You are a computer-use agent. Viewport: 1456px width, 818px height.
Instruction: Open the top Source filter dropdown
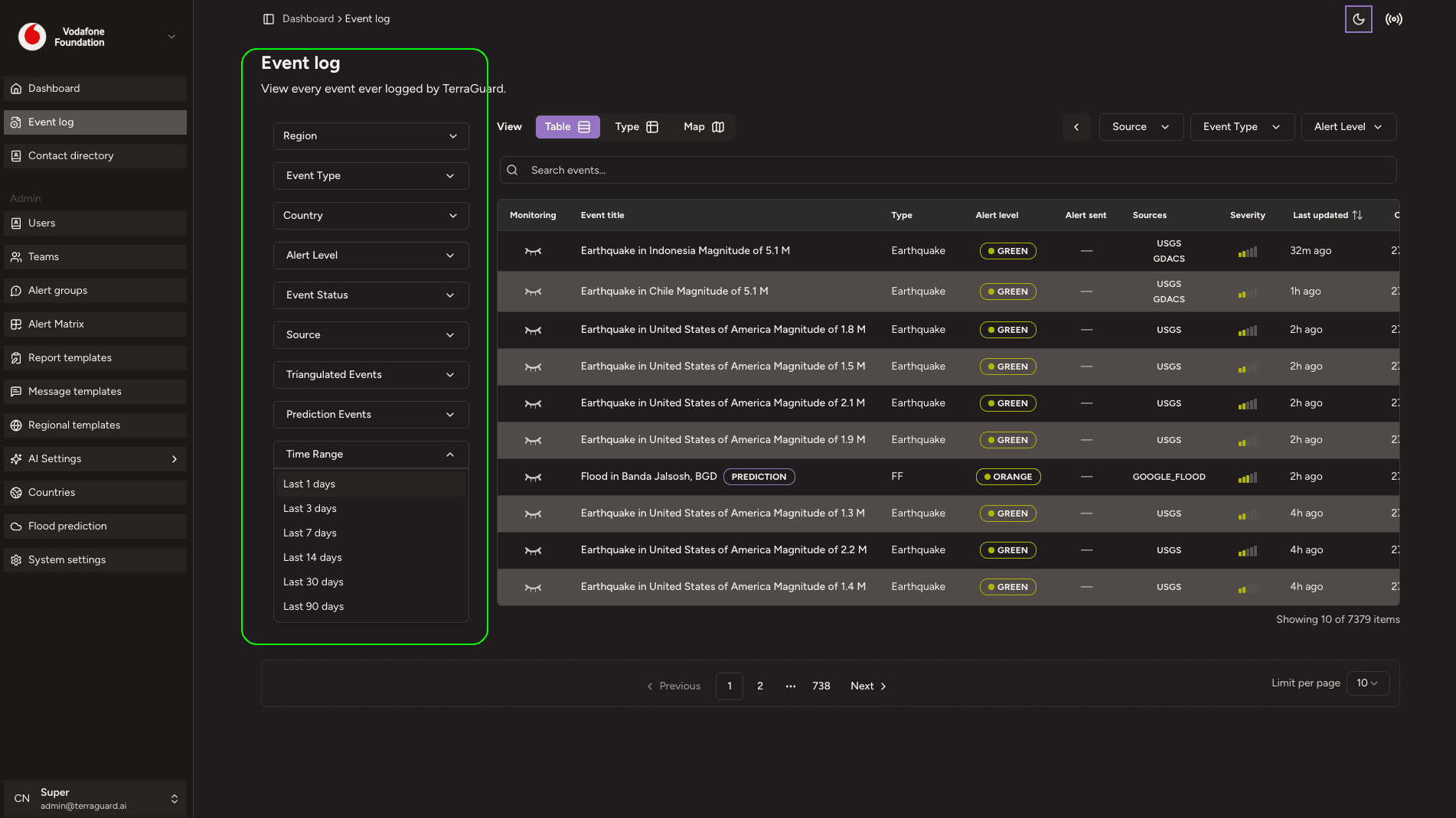tap(1141, 127)
